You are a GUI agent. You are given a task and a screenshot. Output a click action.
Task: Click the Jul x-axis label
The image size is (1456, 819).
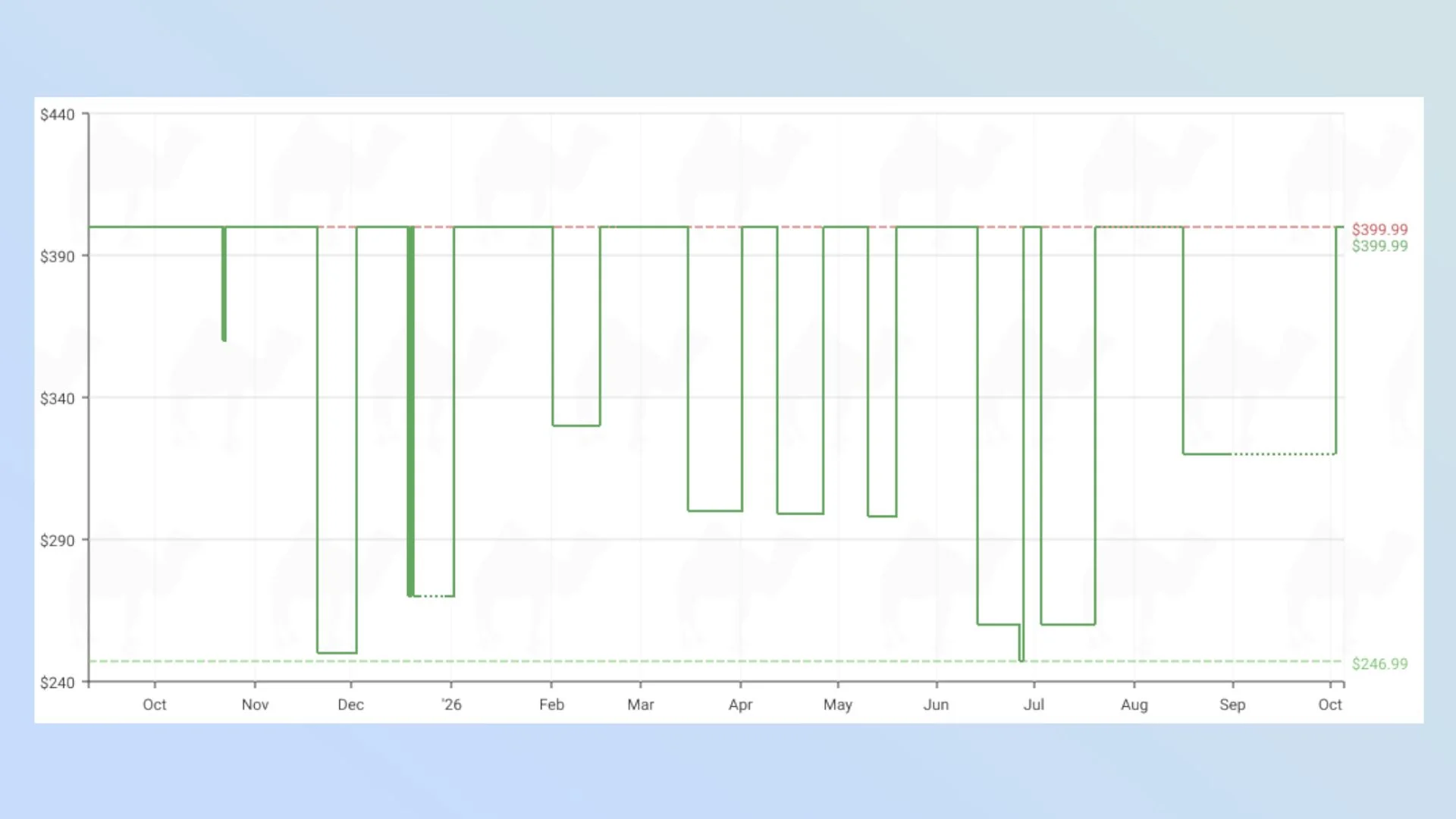point(1034,704)
